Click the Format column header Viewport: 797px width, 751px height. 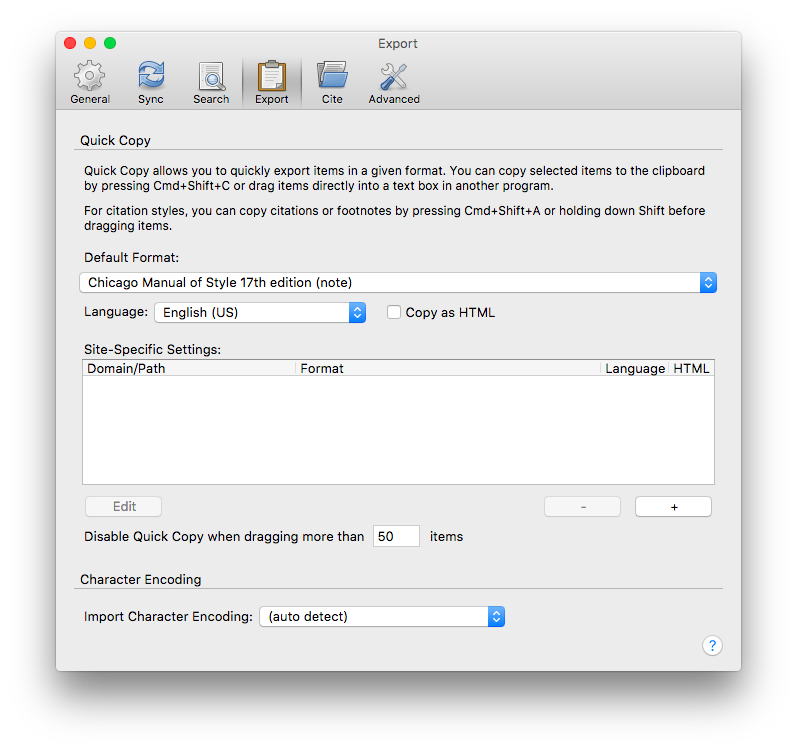click(x=448, y=368)
